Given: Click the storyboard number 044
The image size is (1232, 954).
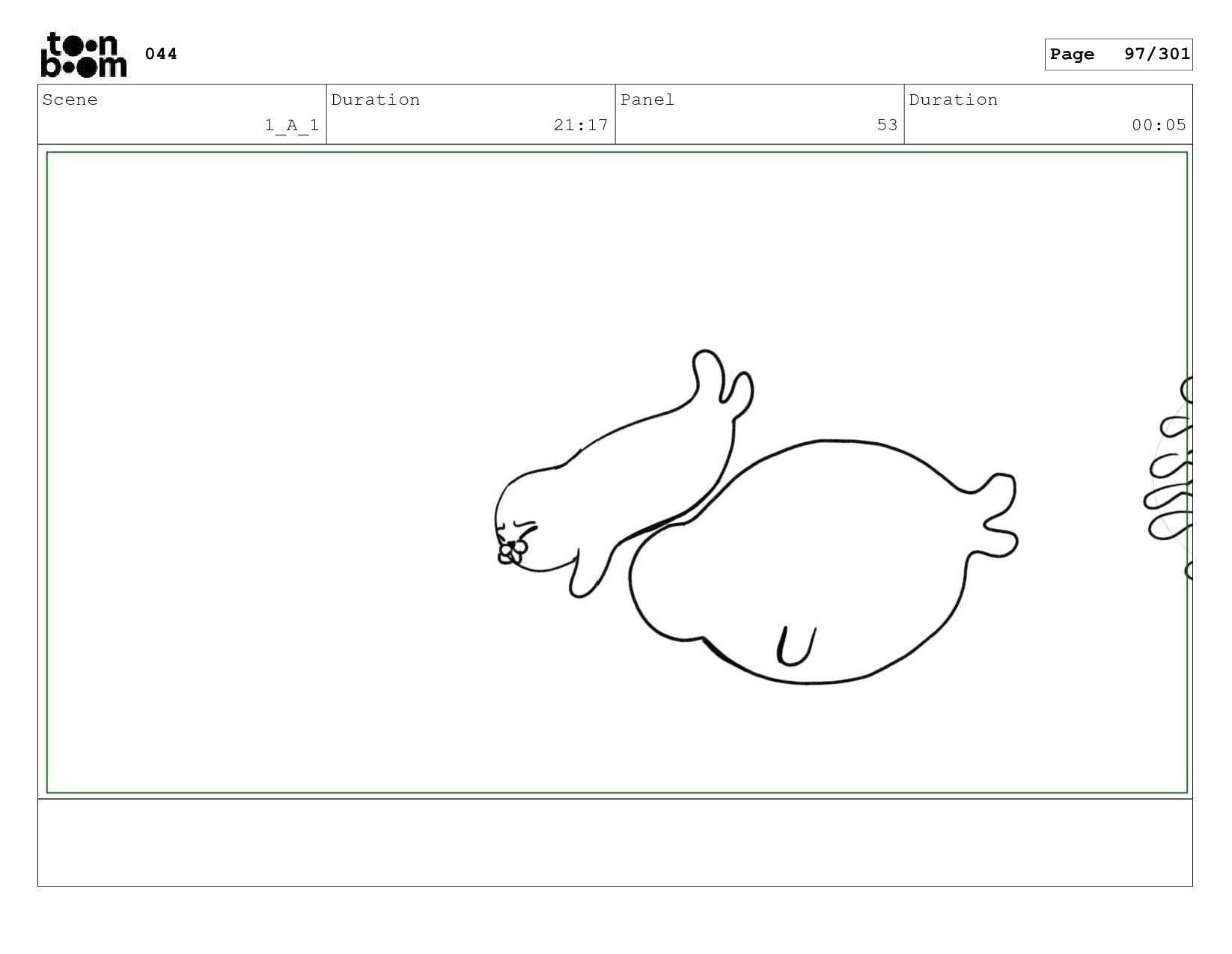Looking at the screenshot, I should [161, 54].
